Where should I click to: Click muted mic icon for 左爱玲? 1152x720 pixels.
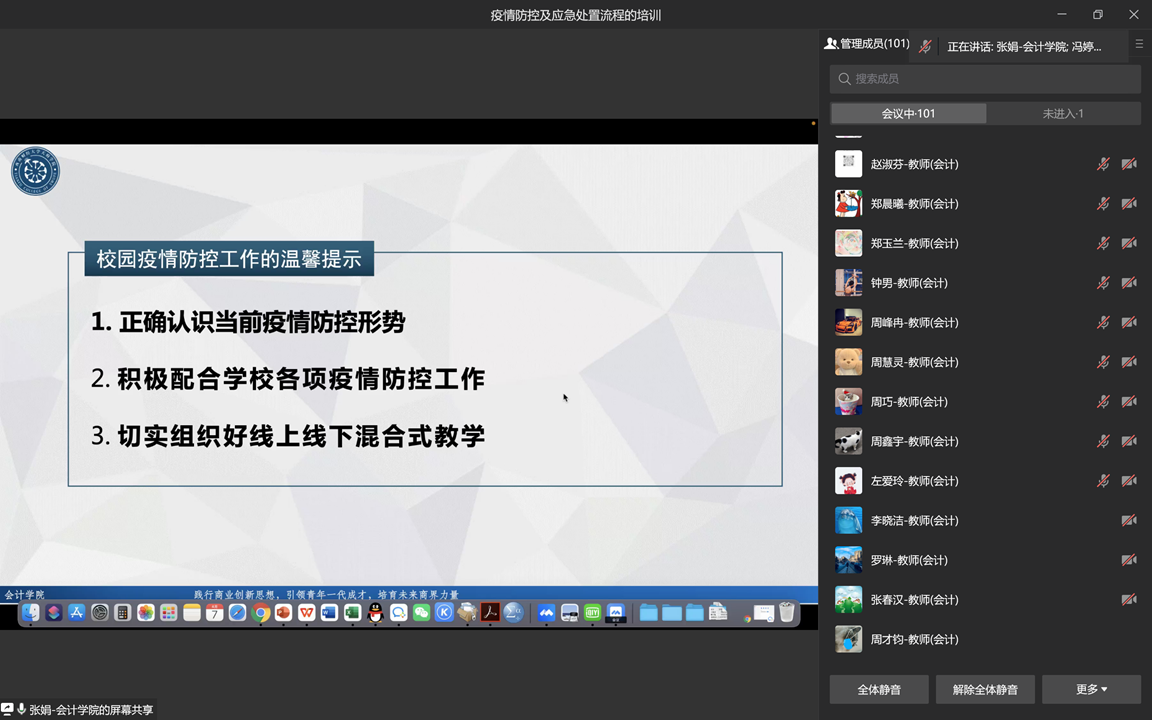[1103, 481]
